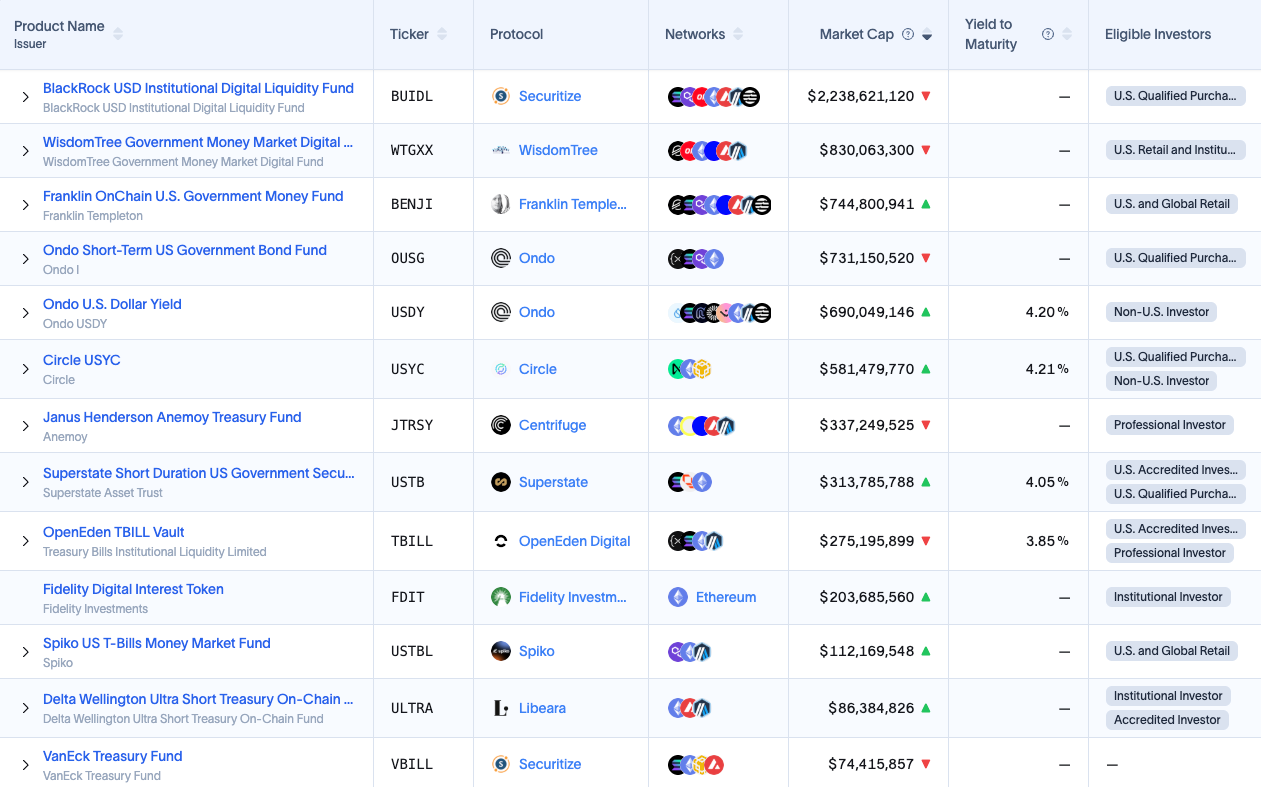Open Centrifuge protocol link

click(x=553, y=425)
